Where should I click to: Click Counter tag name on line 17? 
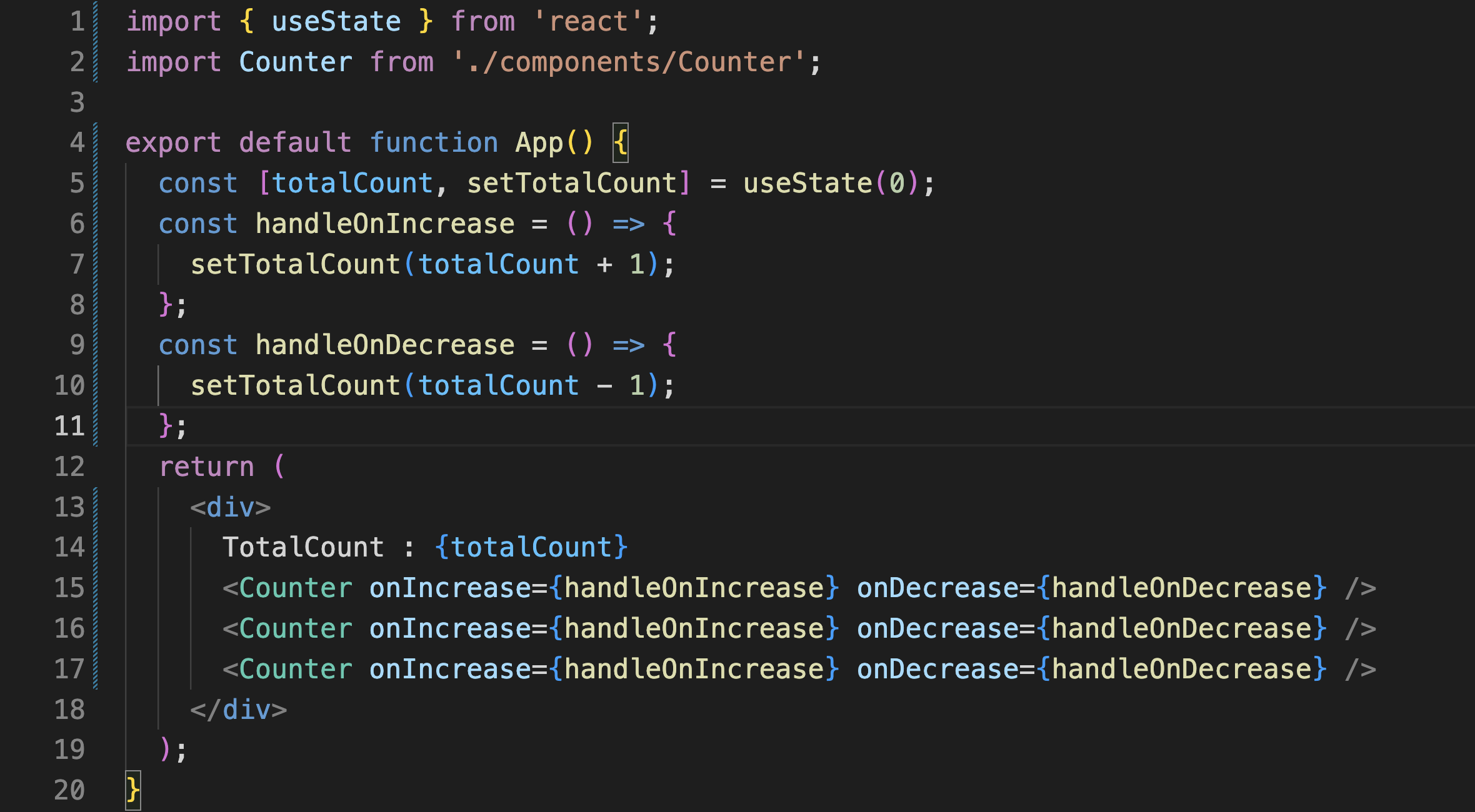[x=295, y=669]
